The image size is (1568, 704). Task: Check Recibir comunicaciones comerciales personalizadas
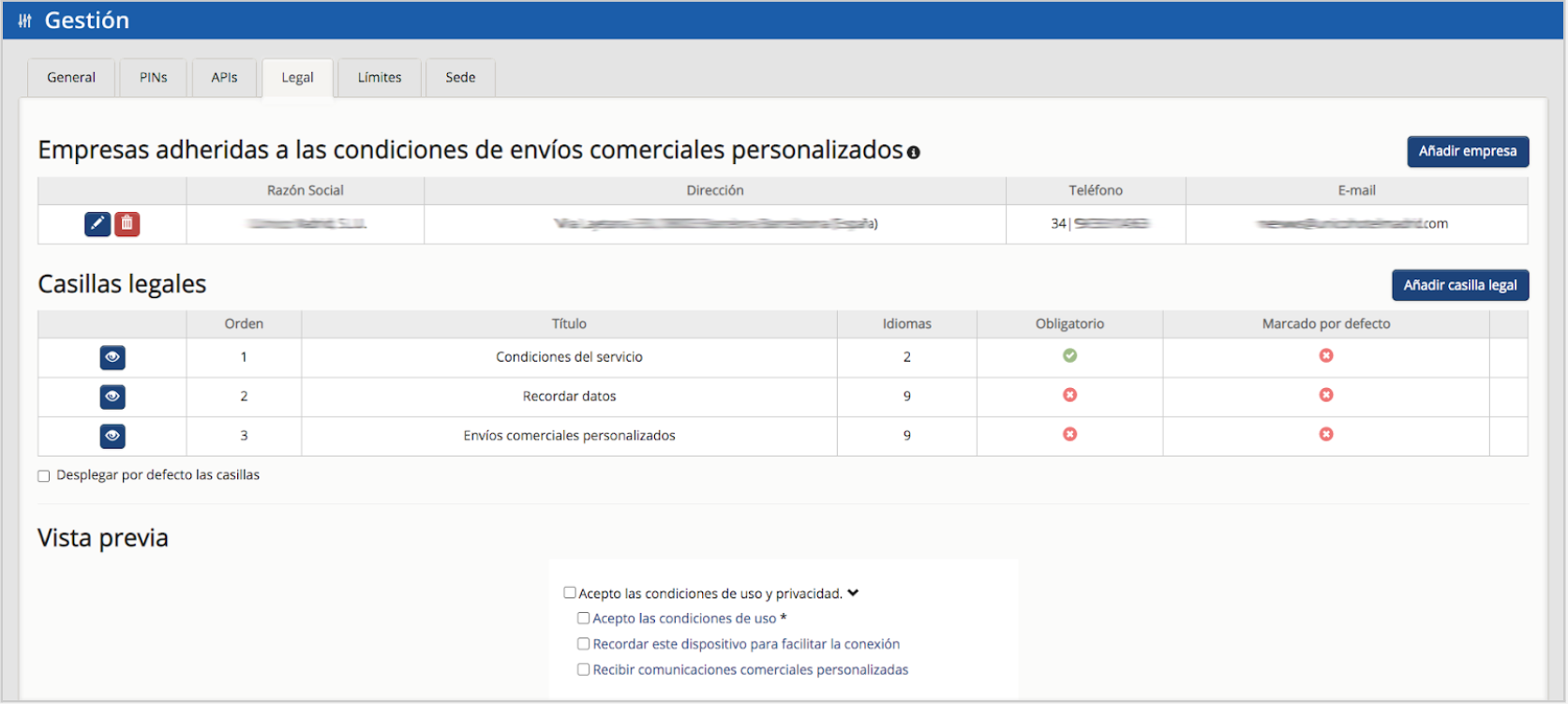[584, 669]
